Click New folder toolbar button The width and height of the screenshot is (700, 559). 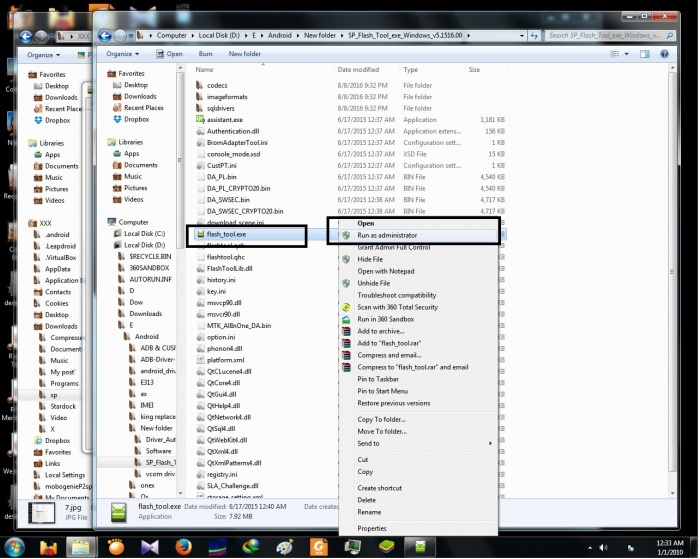pyautogui.click(x=245, y=54)
